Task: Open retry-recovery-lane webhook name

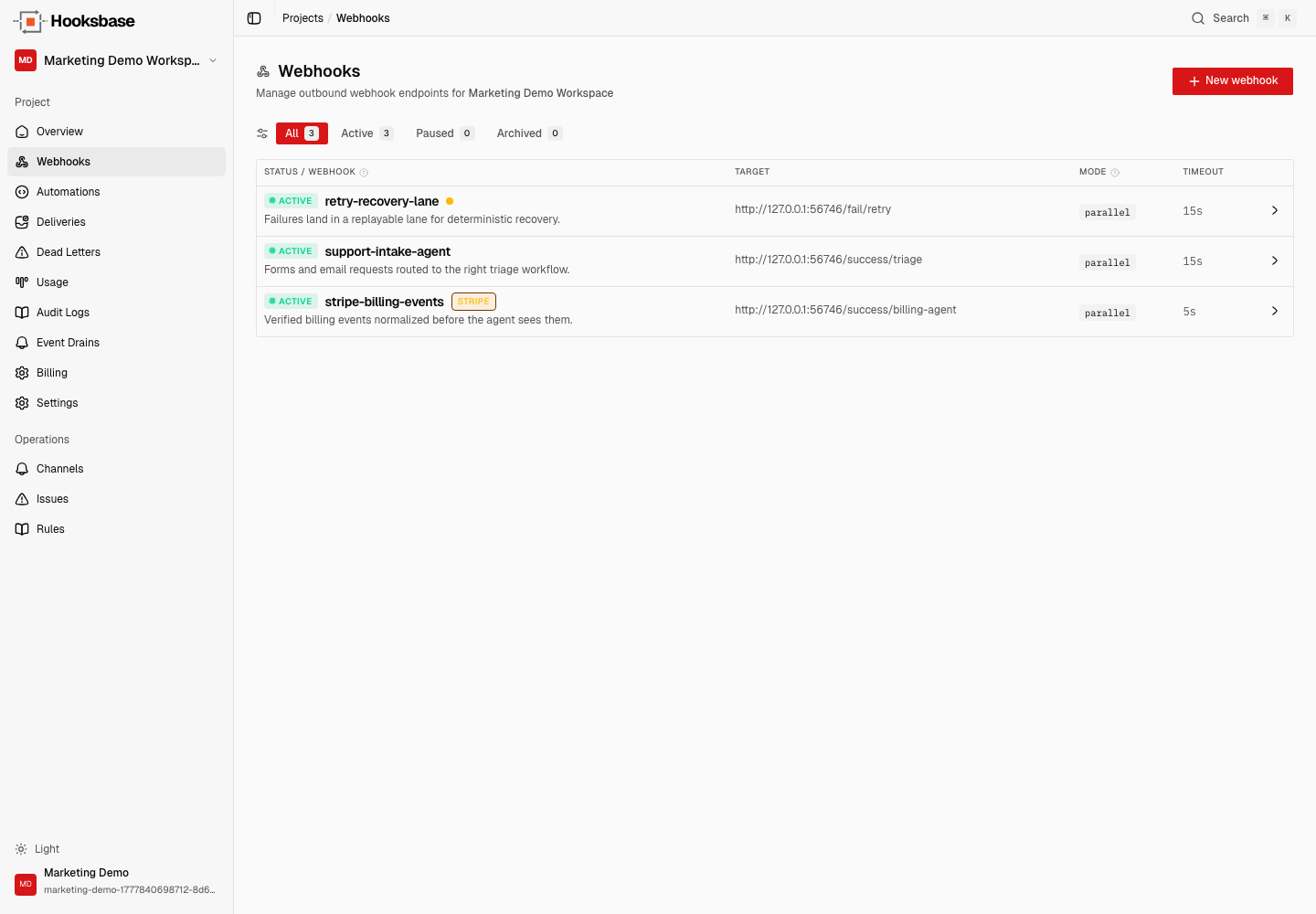Action: click(382, 201)
